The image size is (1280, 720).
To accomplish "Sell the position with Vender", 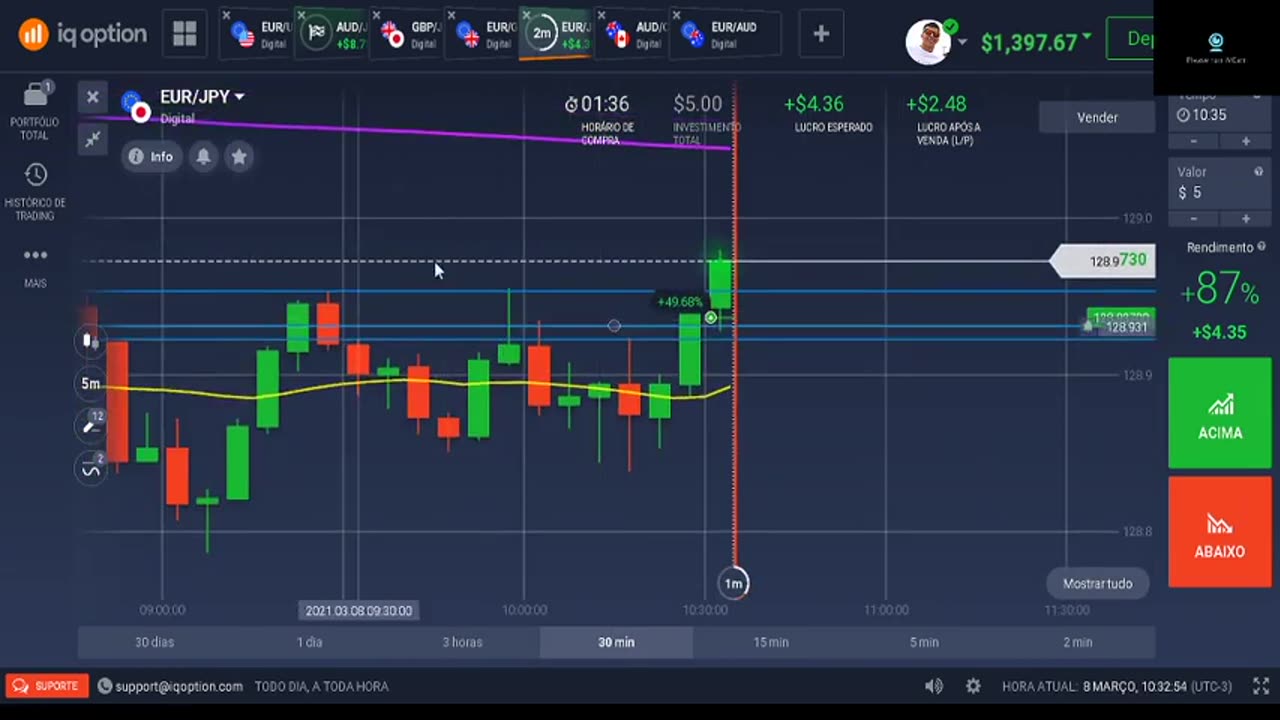I will coord(1097,117).
